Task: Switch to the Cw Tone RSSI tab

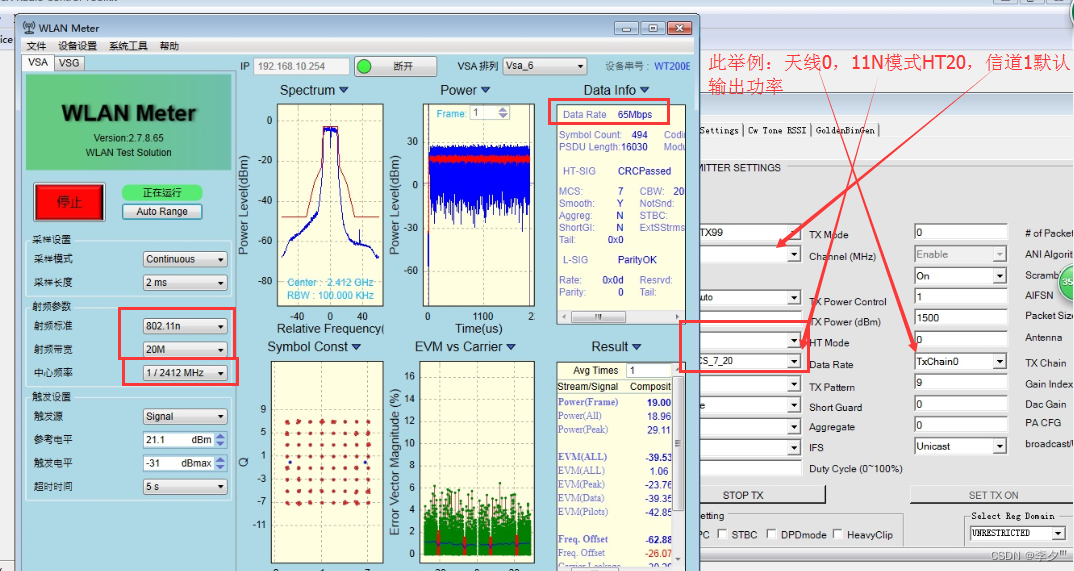Action: pyautogui.click(x=777, y=130)
